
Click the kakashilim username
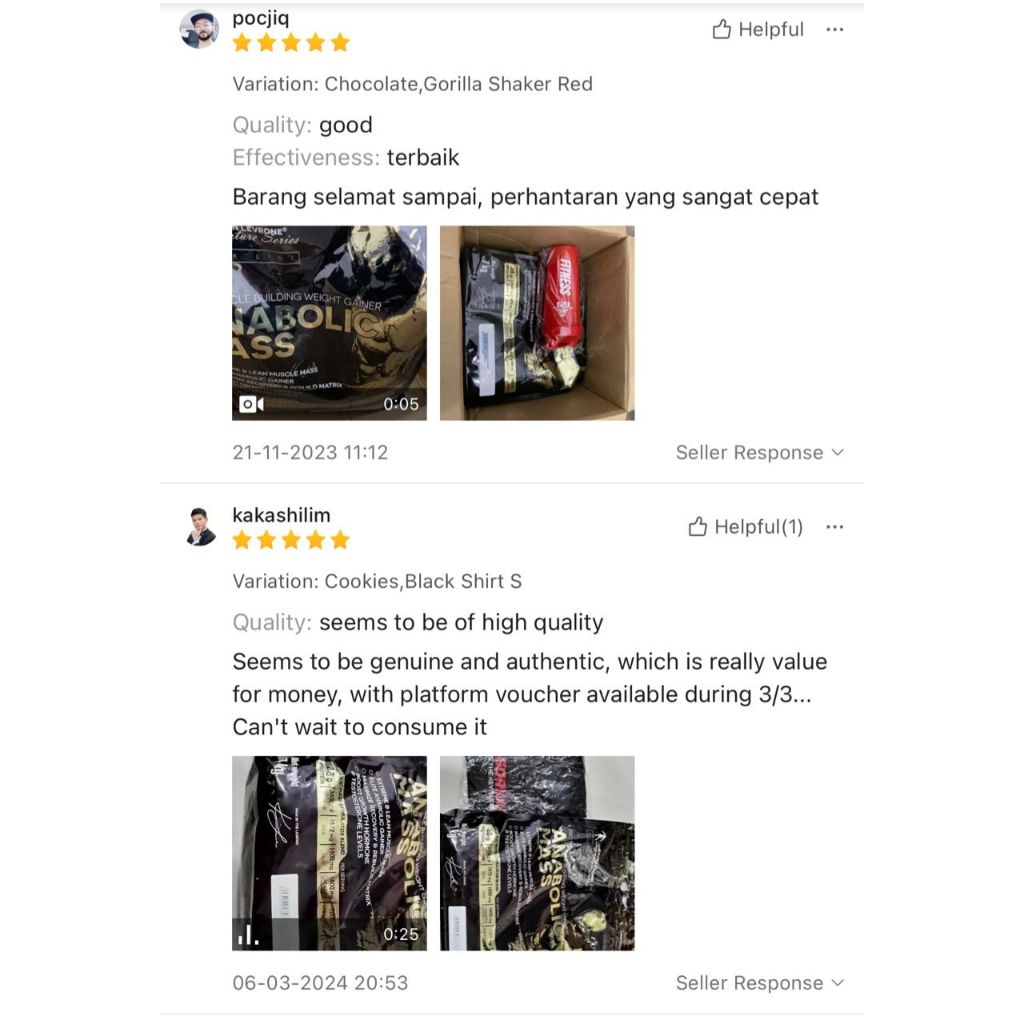(281, 515)
